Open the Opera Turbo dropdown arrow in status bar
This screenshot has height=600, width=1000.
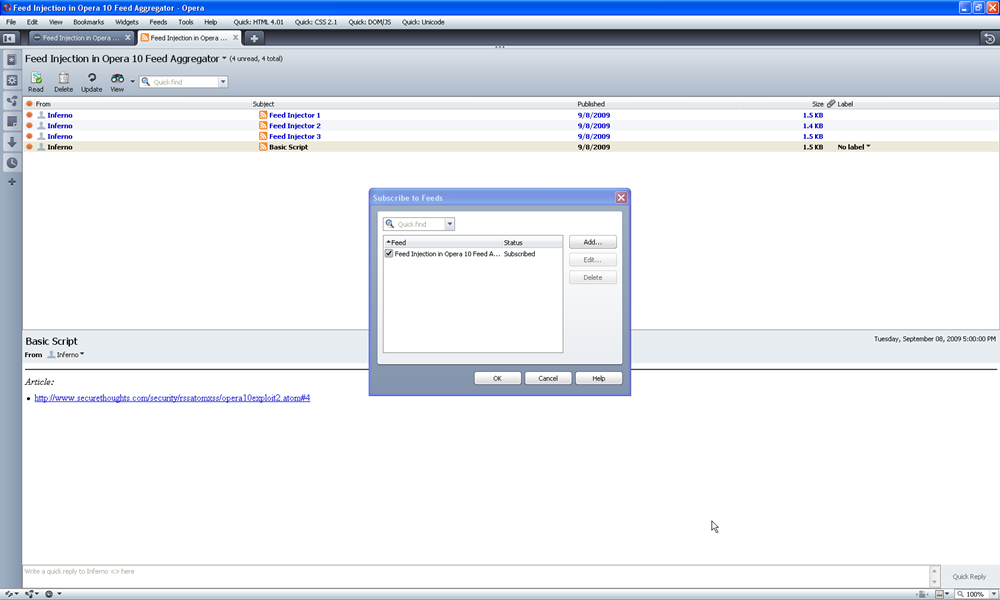pyautogui.click(x=59, y=594)
